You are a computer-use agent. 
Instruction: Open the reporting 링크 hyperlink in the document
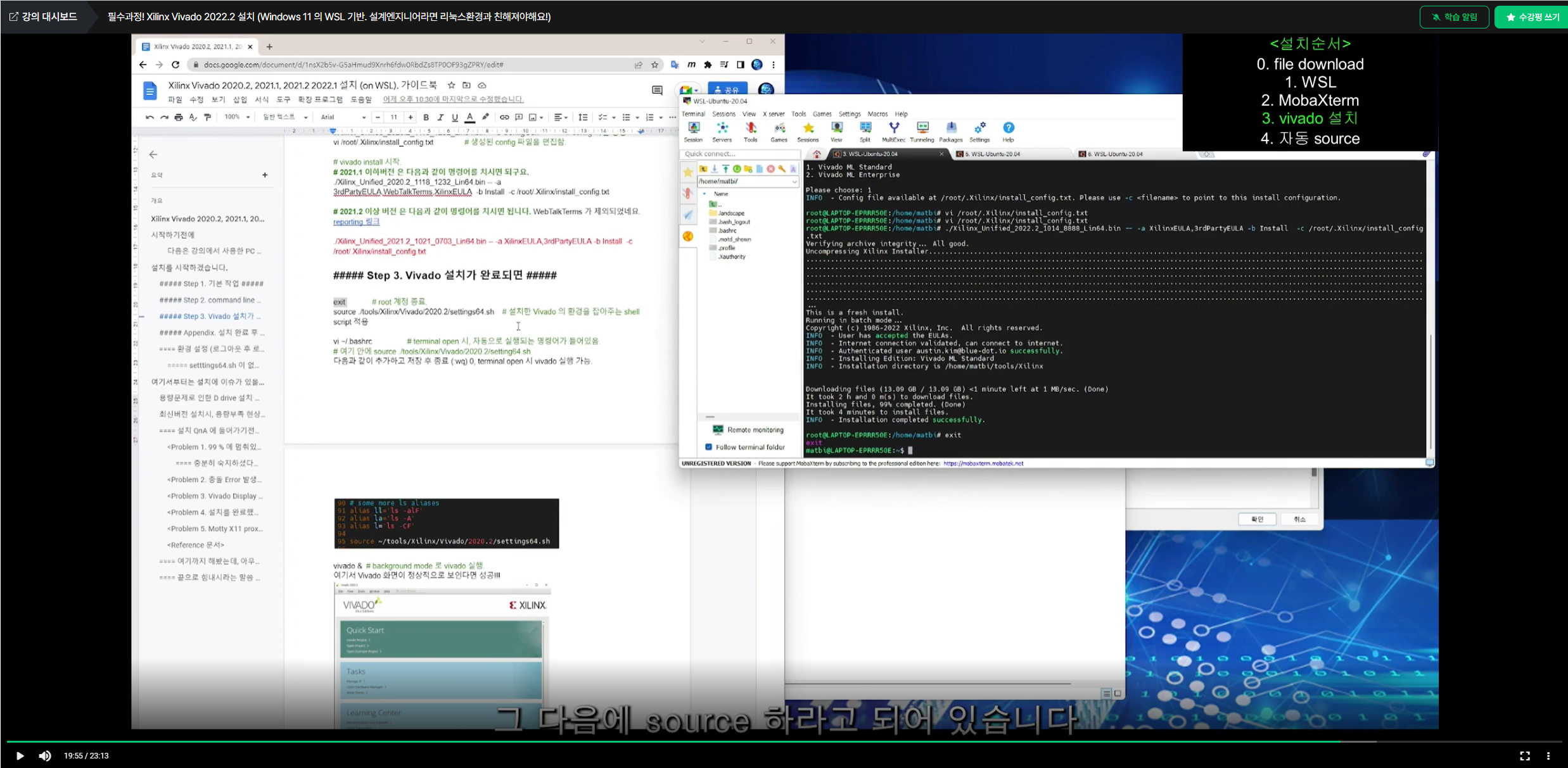(356, 222)
